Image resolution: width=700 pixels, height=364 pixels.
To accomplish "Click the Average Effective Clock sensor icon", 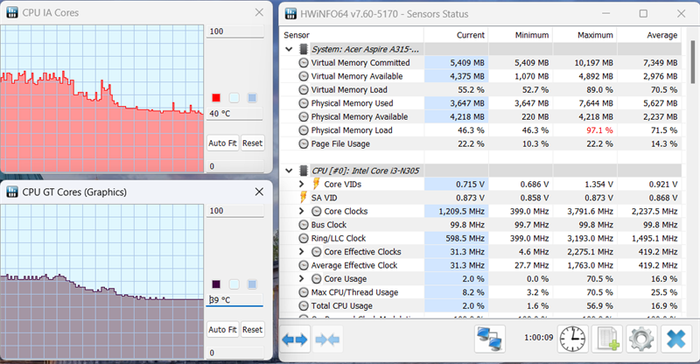I will coord(304,265).
